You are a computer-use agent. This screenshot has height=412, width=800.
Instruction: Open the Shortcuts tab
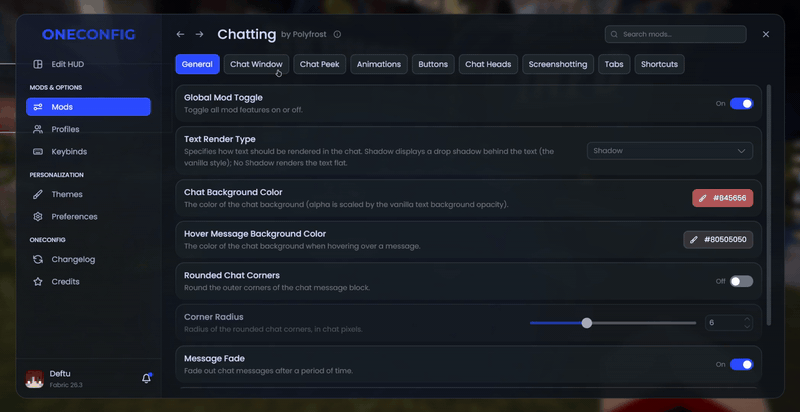660,64
